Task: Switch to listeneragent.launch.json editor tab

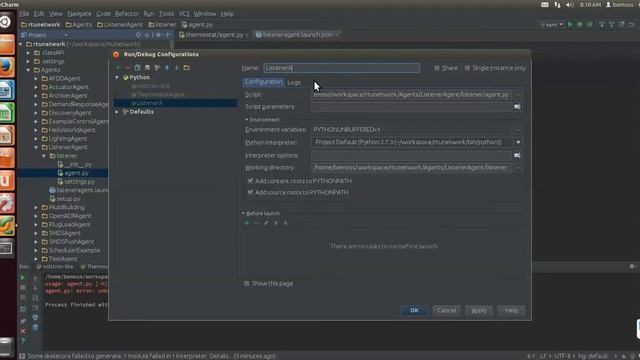Action: point(297,35)
